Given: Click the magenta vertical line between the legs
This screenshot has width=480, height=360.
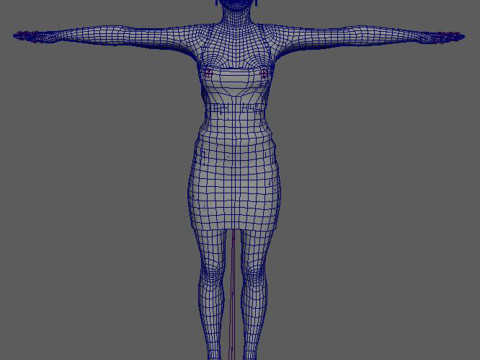Looking at the screenshot, I should click(x=233, y=295).
